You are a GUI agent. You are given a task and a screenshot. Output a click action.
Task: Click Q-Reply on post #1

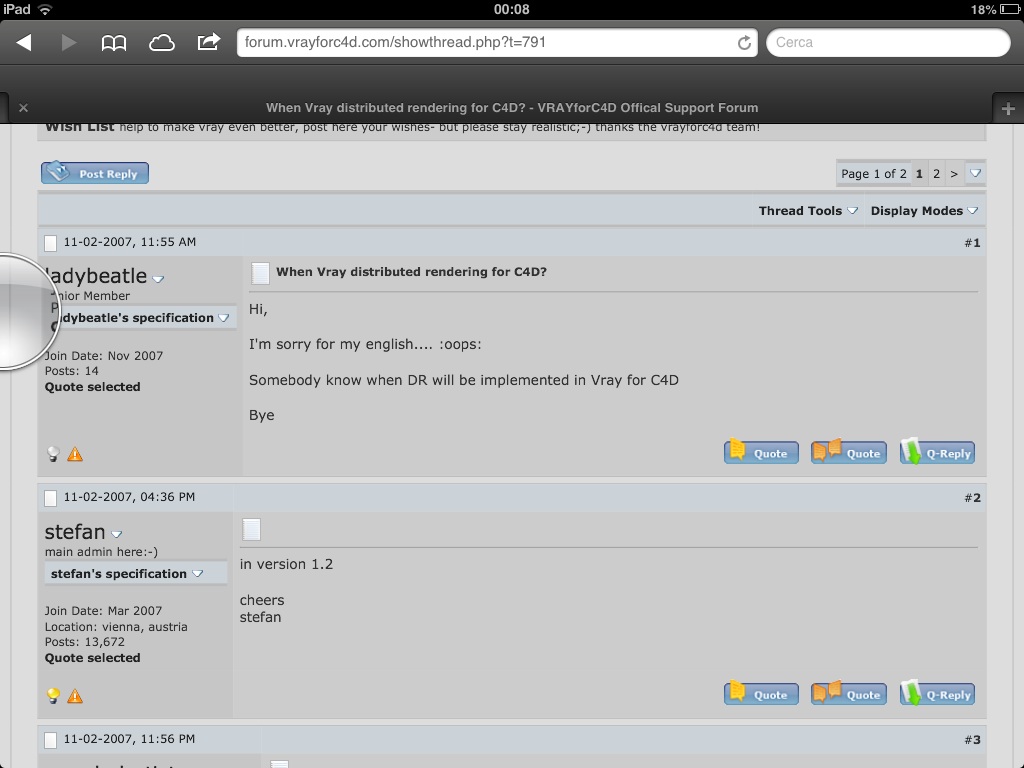click(x=937, y=452)
